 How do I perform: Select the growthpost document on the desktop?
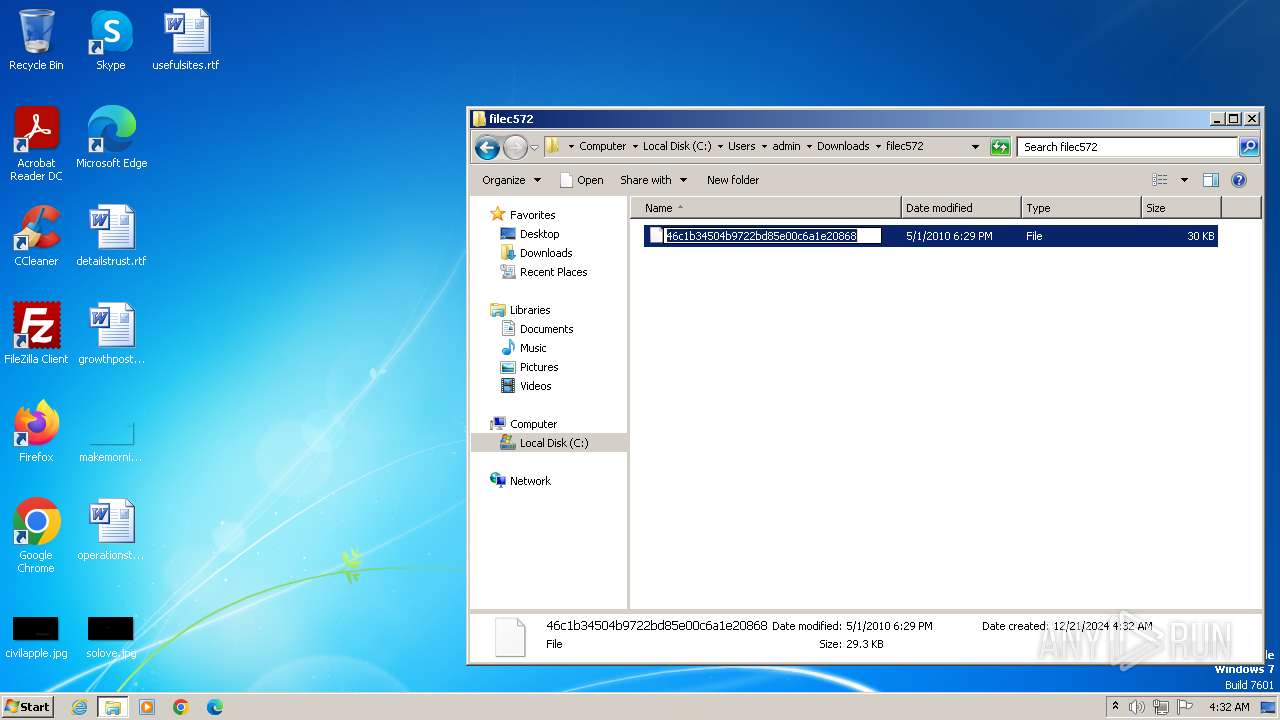pyautogui.click(x=111, y=334)
